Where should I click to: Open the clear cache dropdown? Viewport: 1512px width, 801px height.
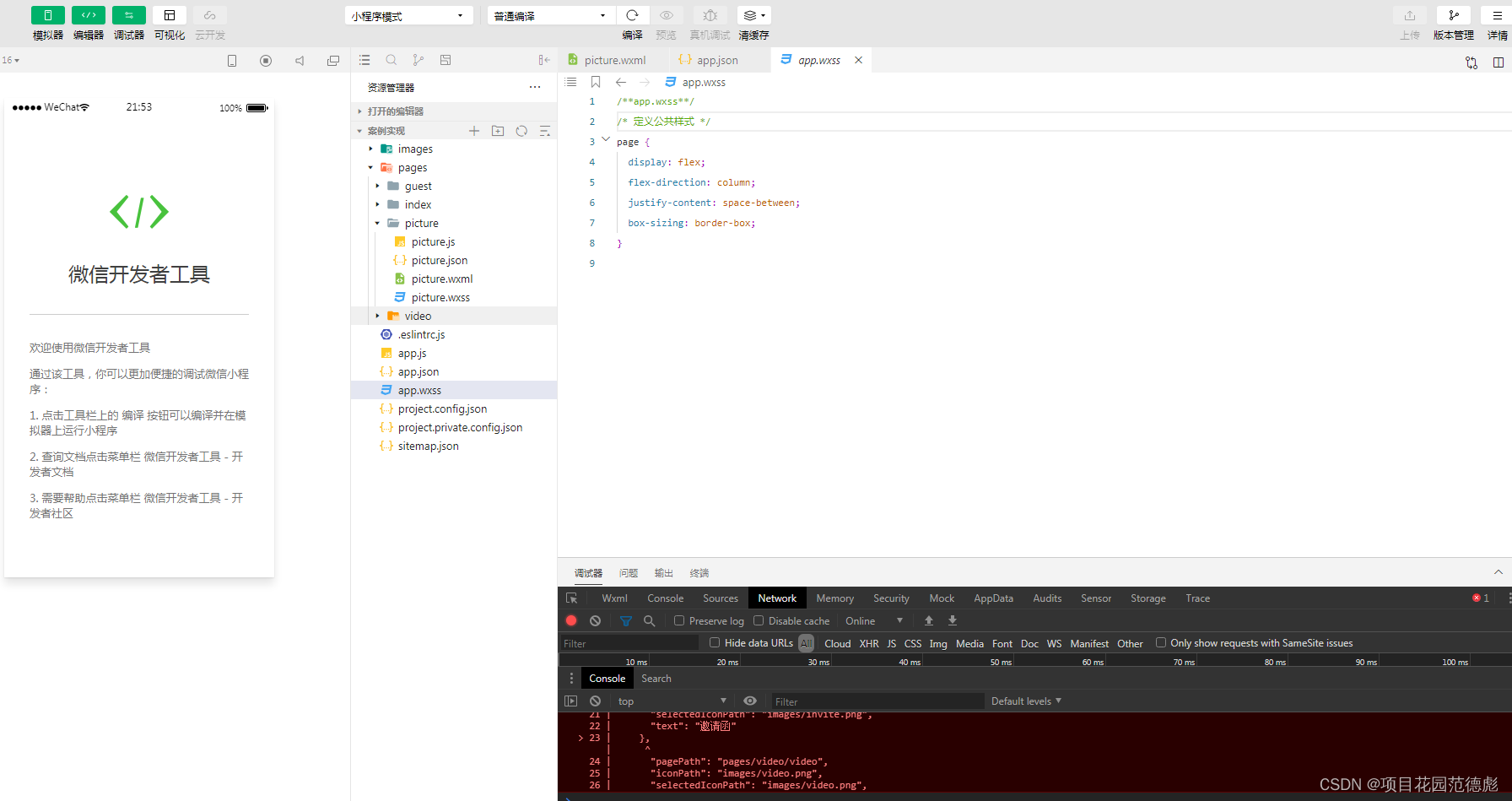pyautogui.click(x=754, y=15)
